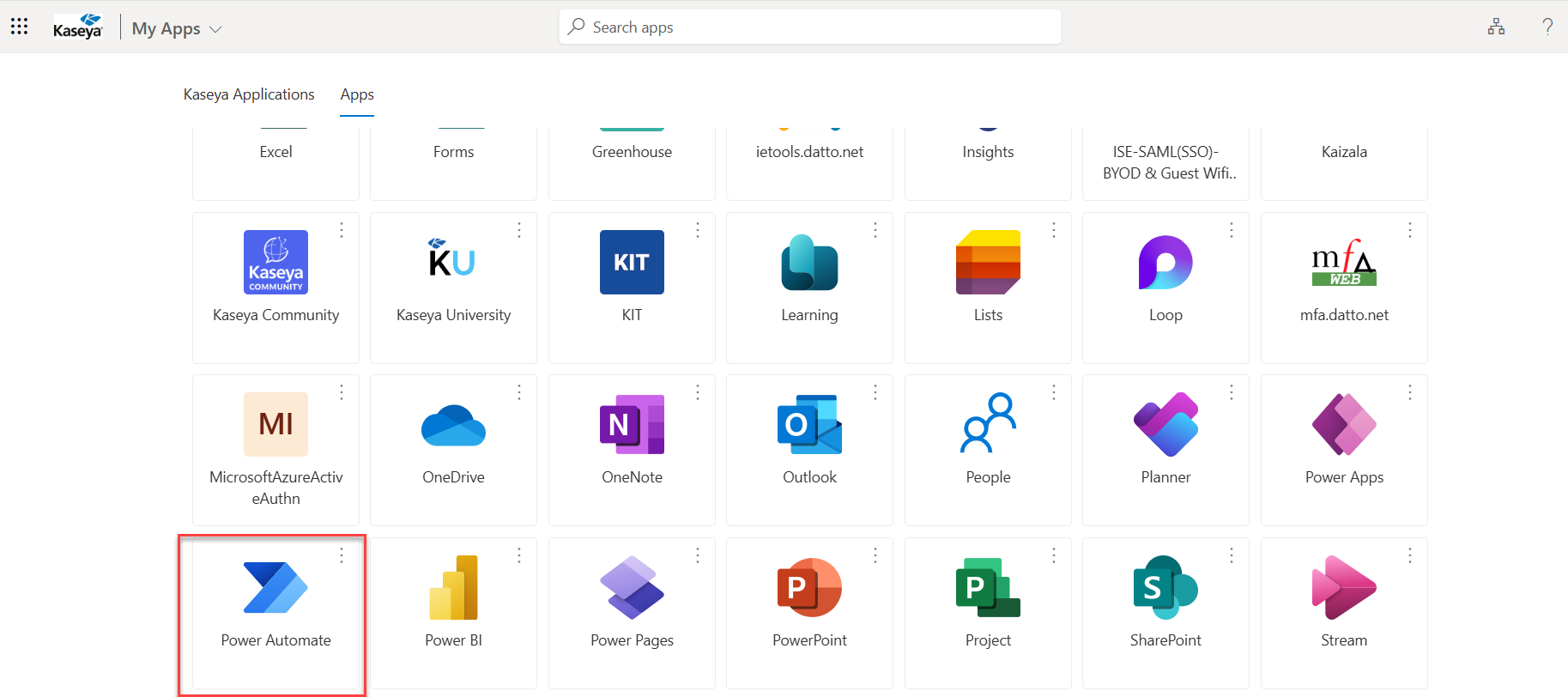The width and height of the screenshot is (1568, 697).
Task: Launch Kaseya University app icon
Action: (x=453, y=258)
